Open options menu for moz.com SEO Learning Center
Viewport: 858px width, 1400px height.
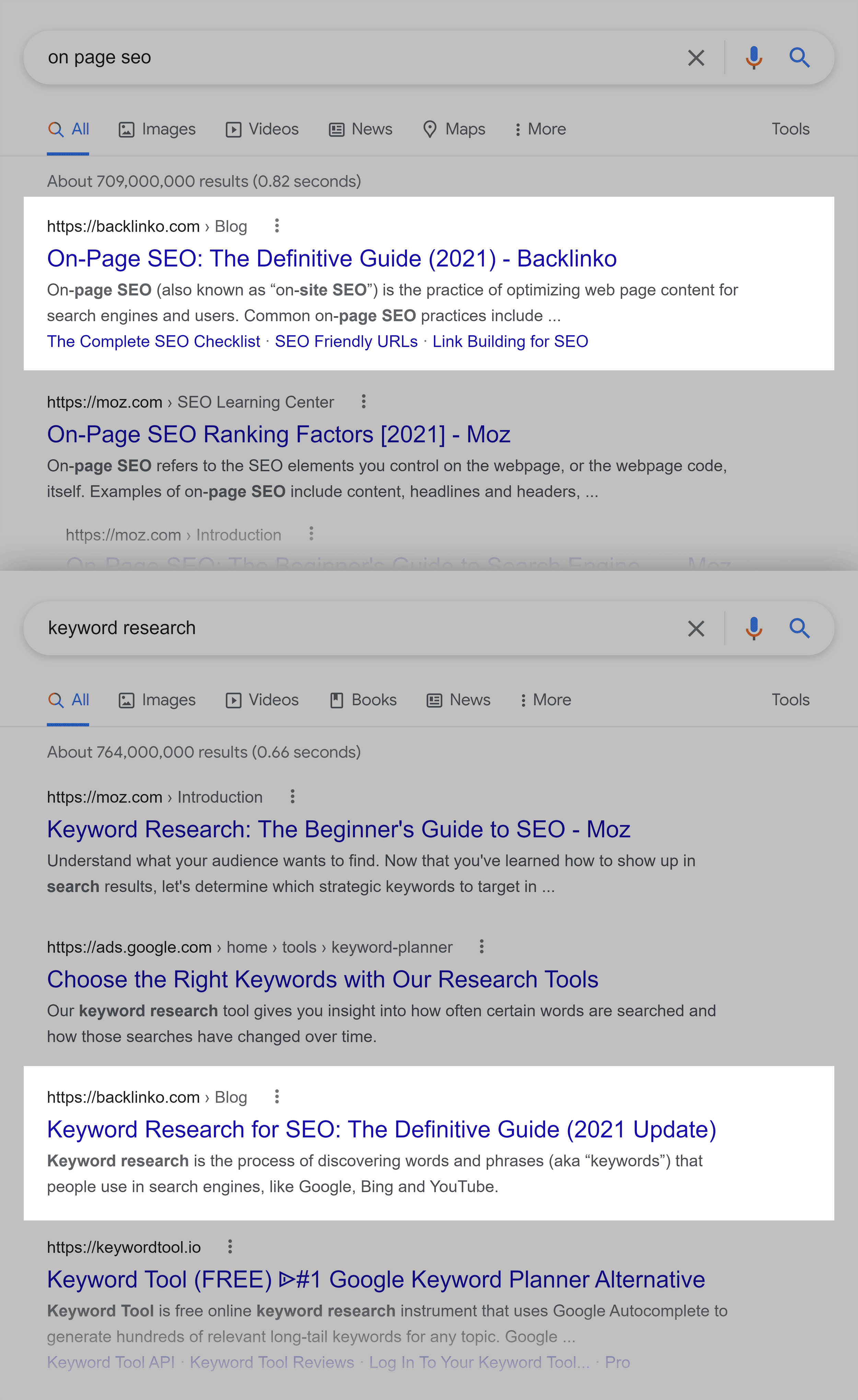click(x=364, y=401)
